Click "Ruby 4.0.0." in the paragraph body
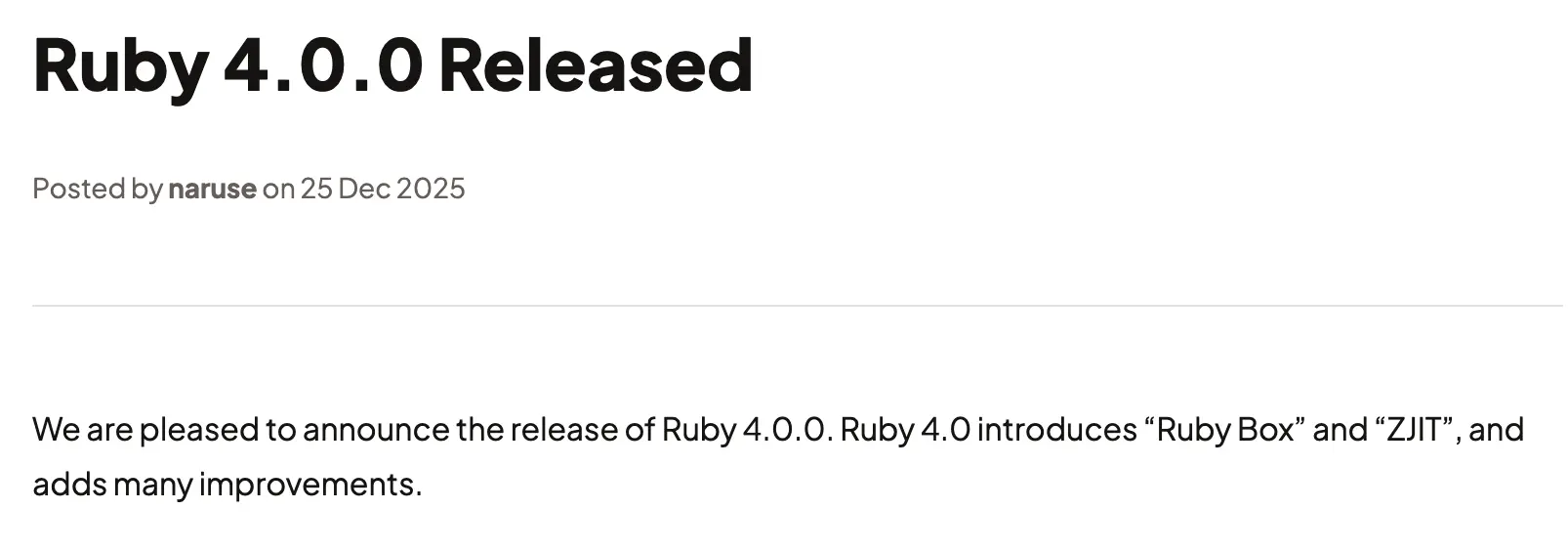1568x551 pixels. (747, 430)
